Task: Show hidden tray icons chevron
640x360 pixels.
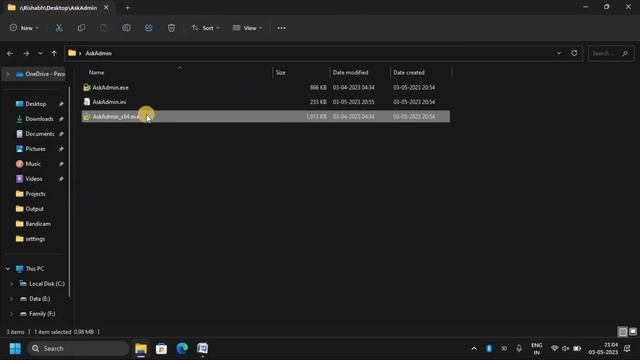Action: [474, 349]
